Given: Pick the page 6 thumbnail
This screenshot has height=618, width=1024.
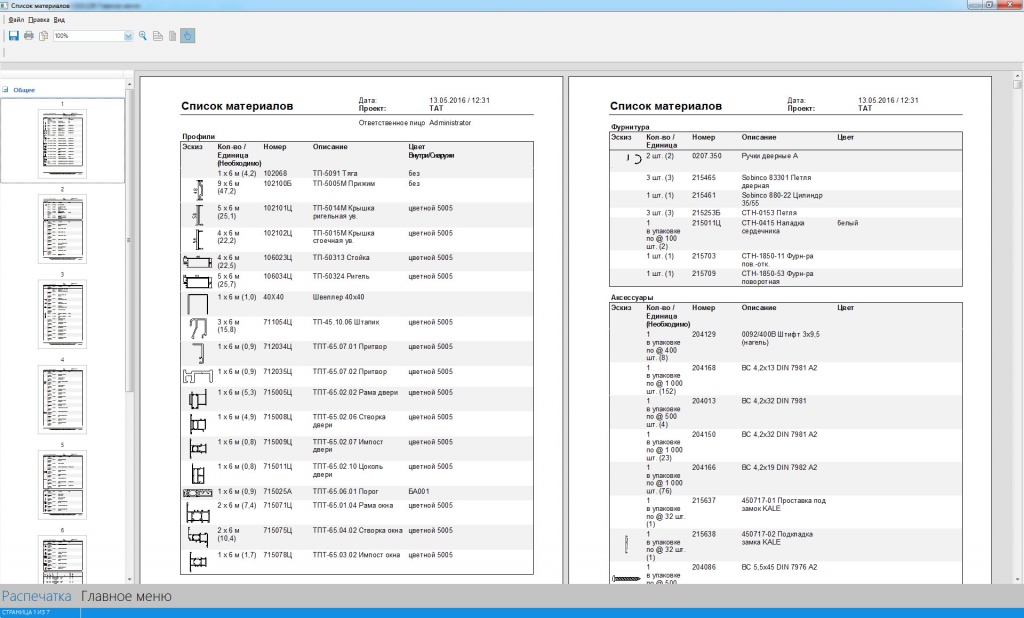Looking at the screenshot, I should tap(62, 559).
